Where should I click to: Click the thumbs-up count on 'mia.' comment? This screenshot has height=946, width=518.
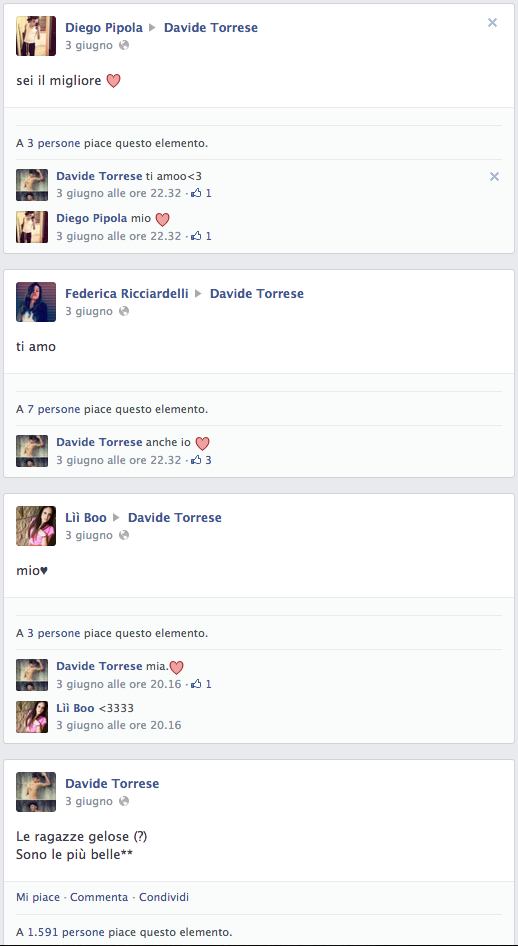click(201, 684)
